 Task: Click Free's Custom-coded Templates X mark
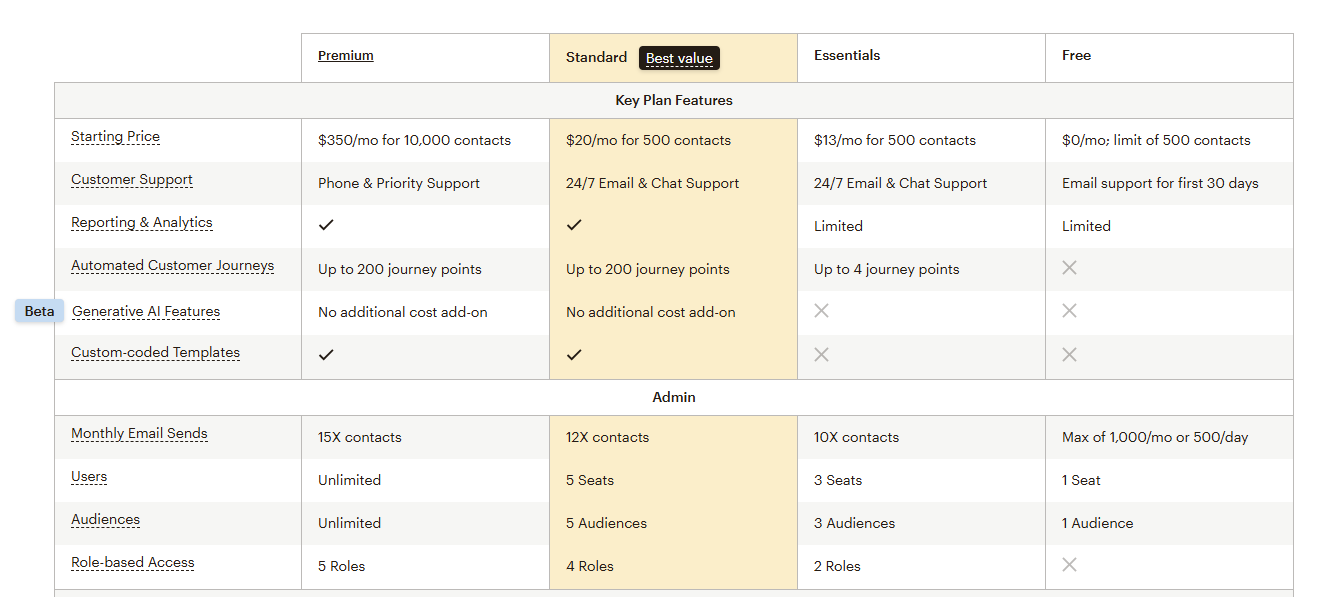(1069, 354)
